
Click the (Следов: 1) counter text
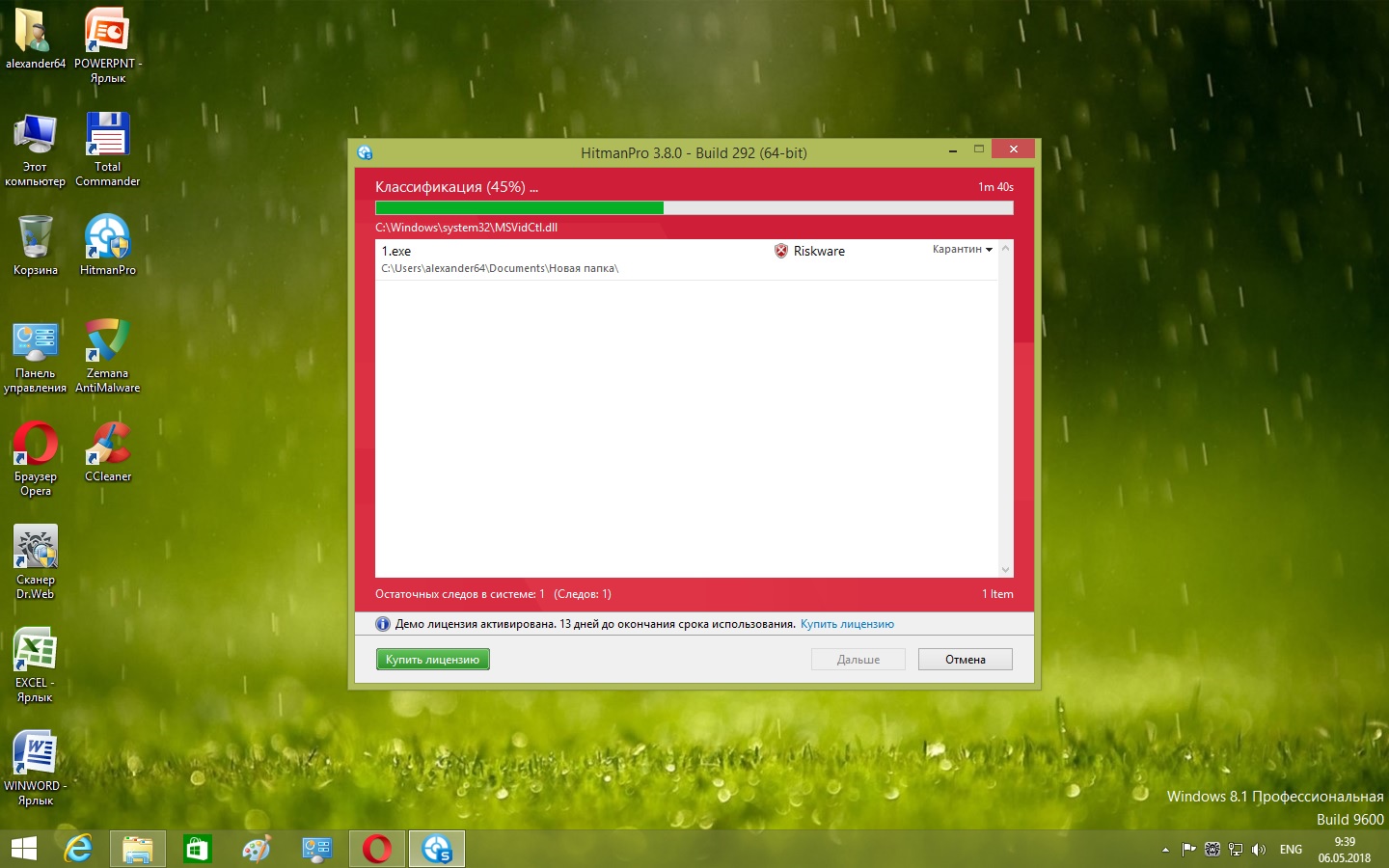click(583, 594)
